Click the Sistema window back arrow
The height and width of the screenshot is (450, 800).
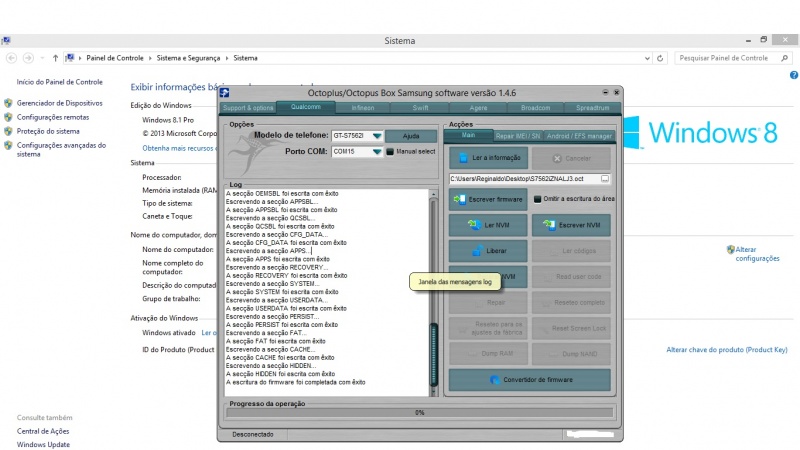pos(12,58)
